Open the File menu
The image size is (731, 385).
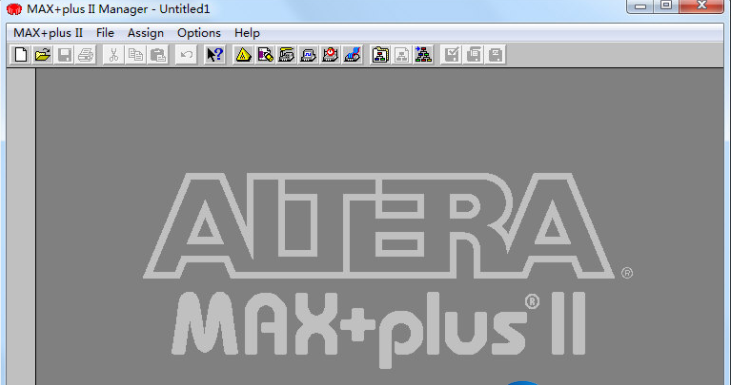(x=105, y=33)
